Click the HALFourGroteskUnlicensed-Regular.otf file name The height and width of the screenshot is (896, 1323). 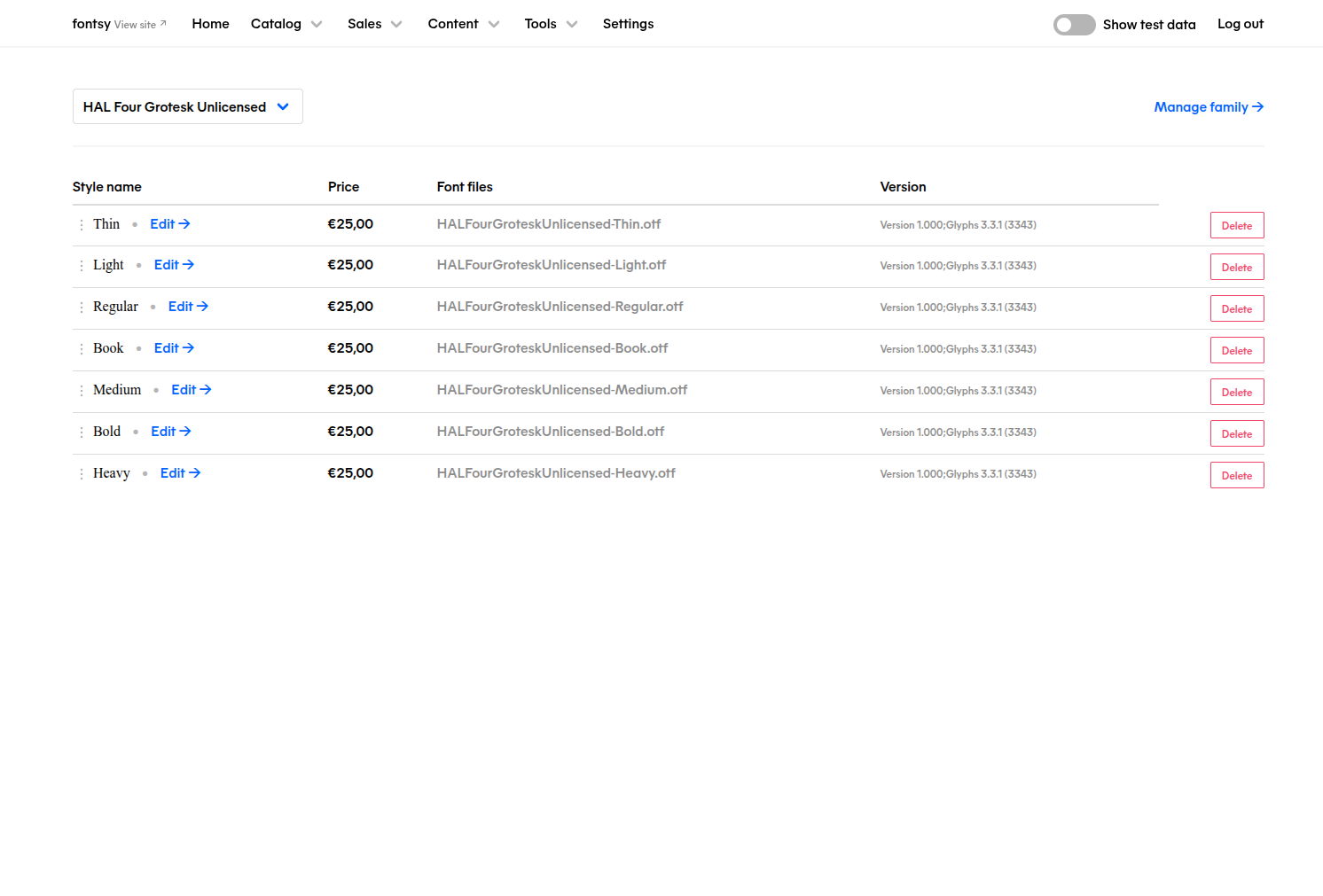coord(560,307)
